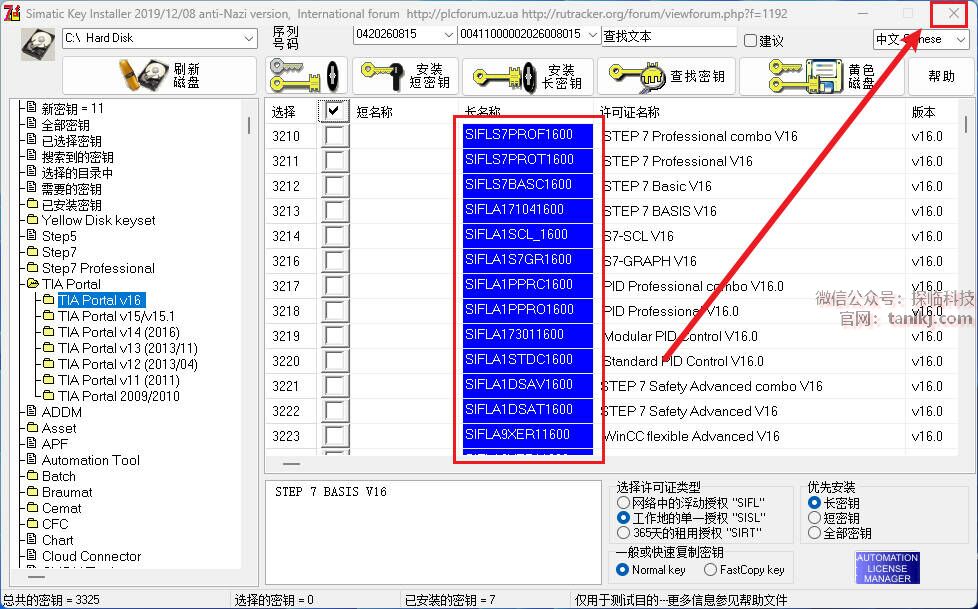Click the S7-GRAPH V16 license name

pyautogui.click(x=650, y=261)
